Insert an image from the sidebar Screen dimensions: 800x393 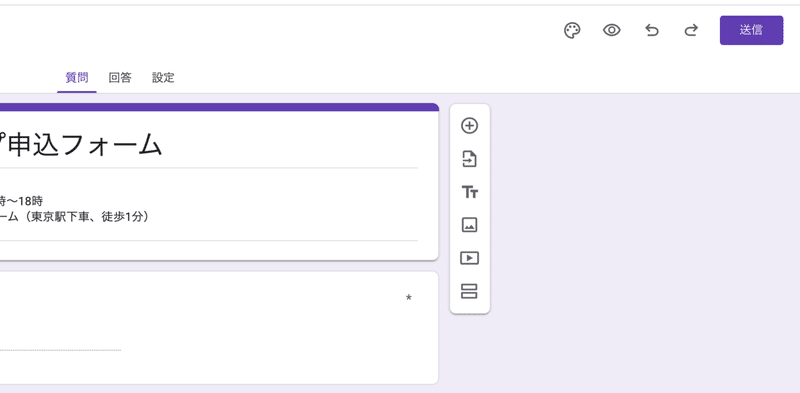[x=469, y=225]
